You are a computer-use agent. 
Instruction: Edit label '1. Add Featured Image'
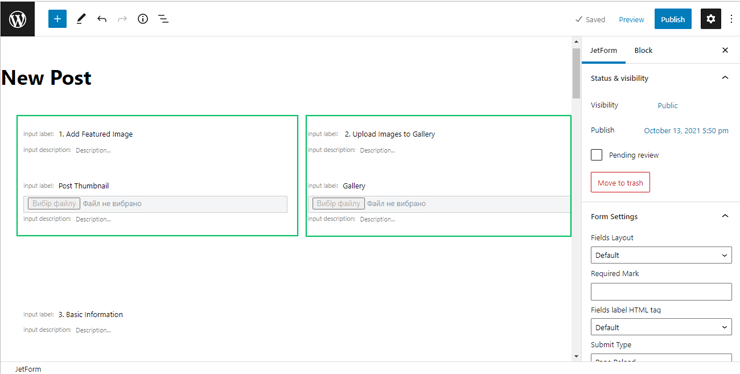click(x=95, y=134)
